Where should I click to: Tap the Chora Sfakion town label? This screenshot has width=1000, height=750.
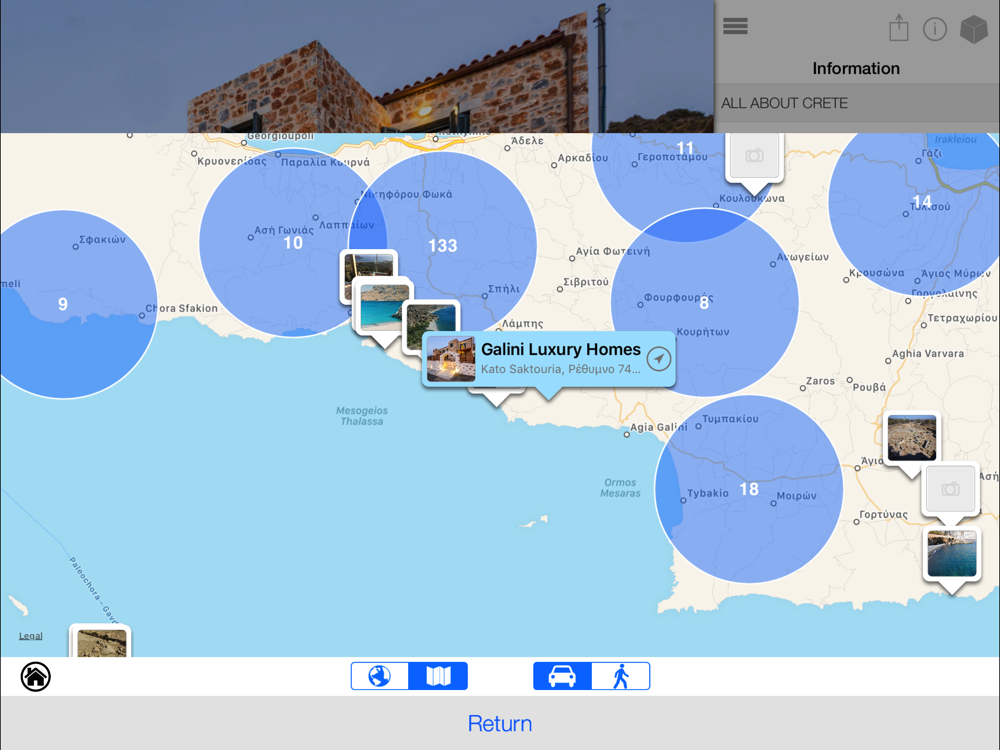coord(182,308)
